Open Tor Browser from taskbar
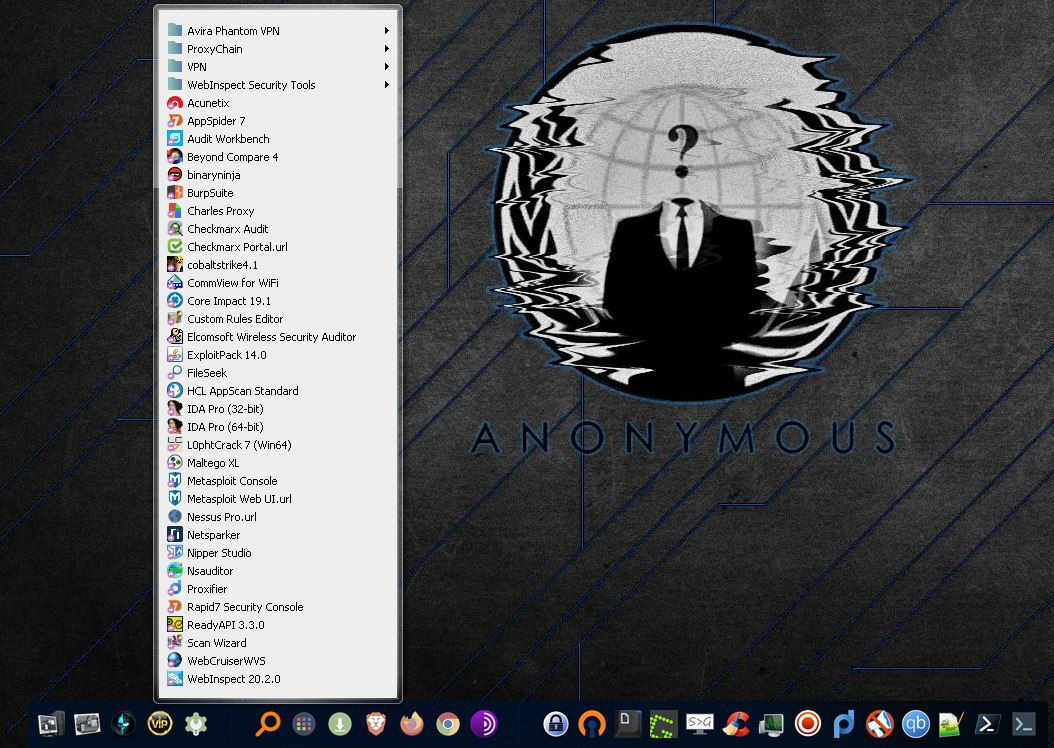Viewport: 1054px width, 748px height. (x=483, y=724)
